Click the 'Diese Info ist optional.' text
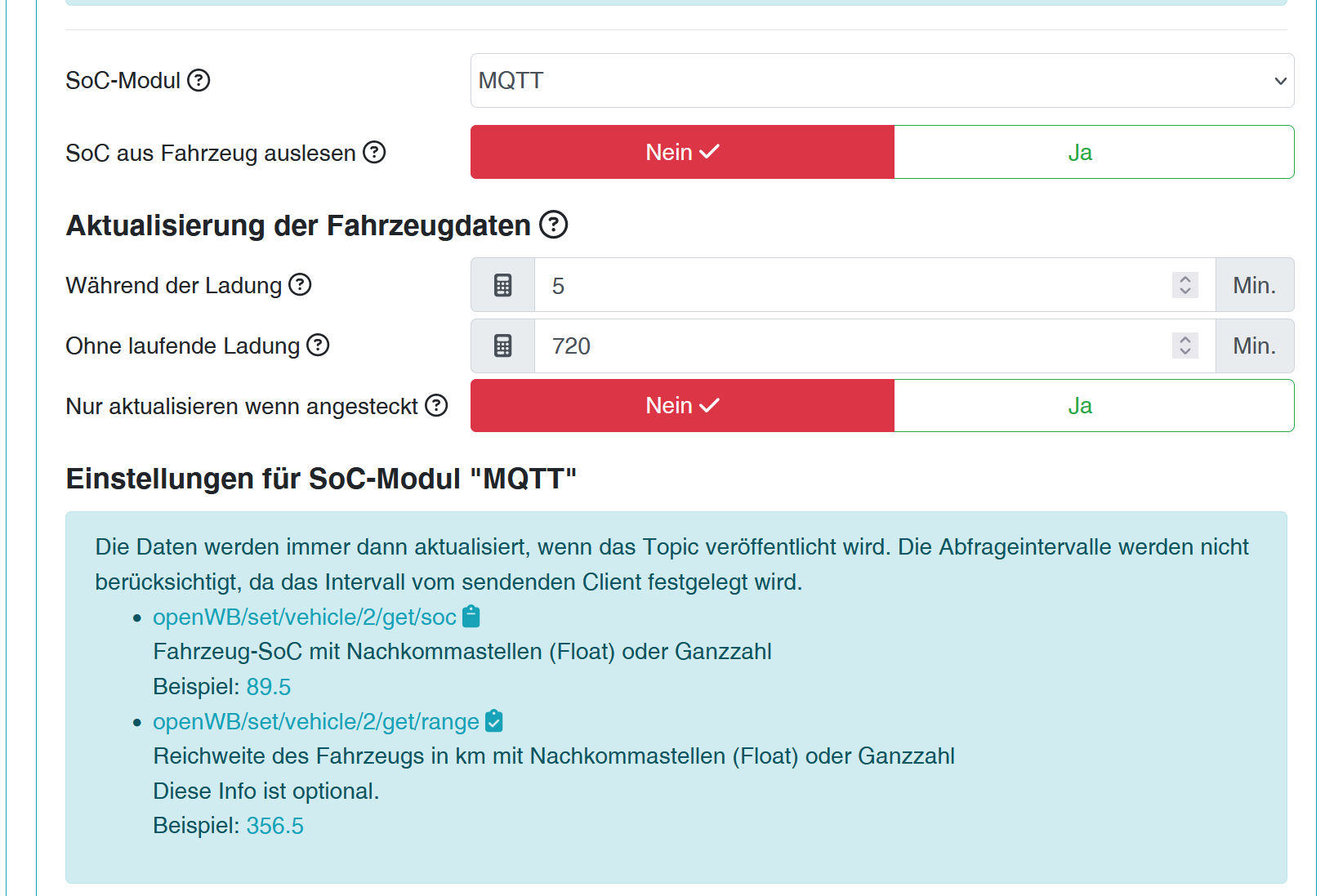Screen dimensions: 1325x896 pyautogui.click(x=266, y=791)
